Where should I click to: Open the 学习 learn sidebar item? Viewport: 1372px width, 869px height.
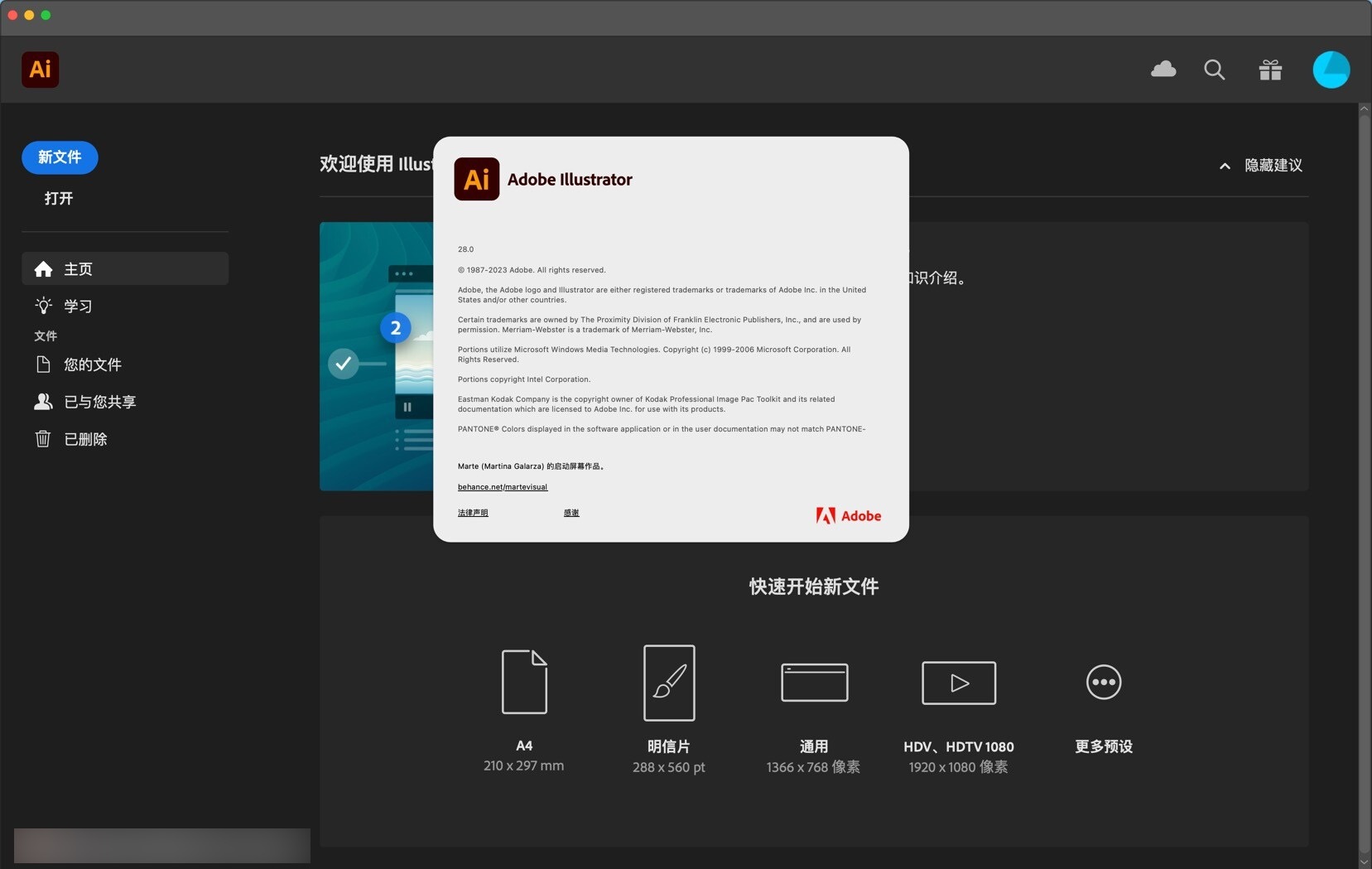click(x=125, y=306)
